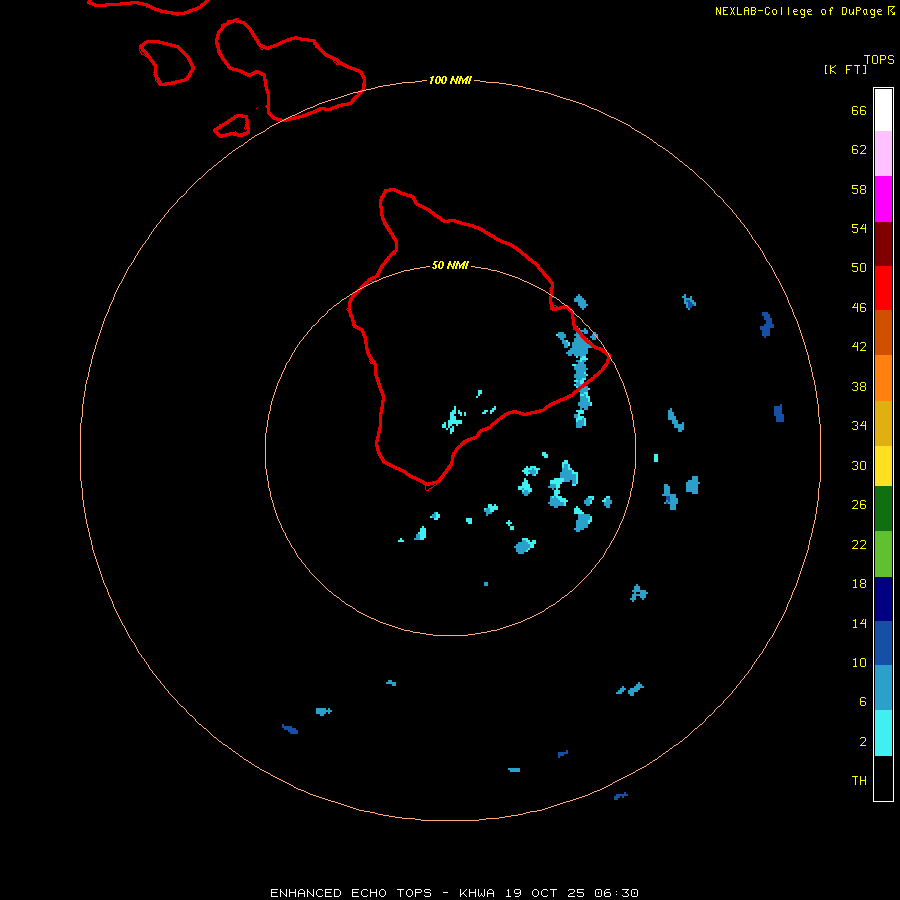The width and height of the screenshot is (900, 900).
Task: Click the bright yellow legend swatch
Action: [883, 465]
